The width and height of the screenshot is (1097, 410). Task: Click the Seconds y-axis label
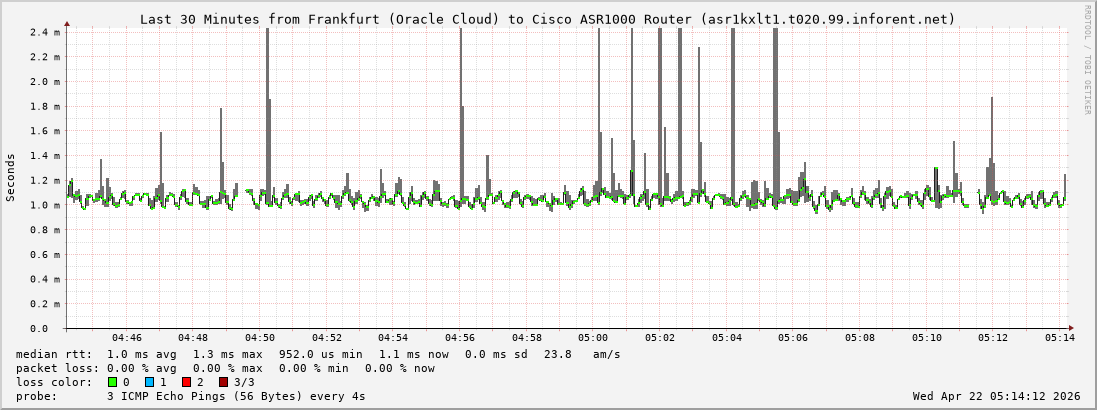11,177
